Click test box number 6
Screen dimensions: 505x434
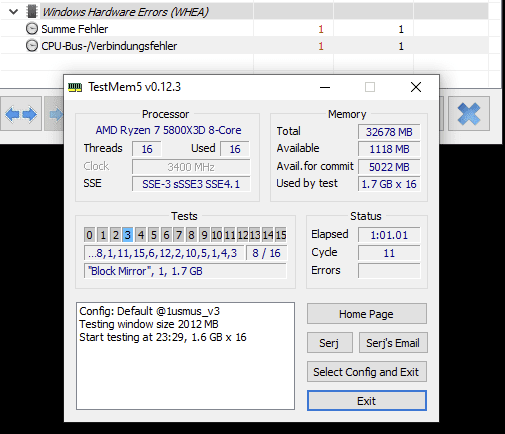click(x=166, y=235)
